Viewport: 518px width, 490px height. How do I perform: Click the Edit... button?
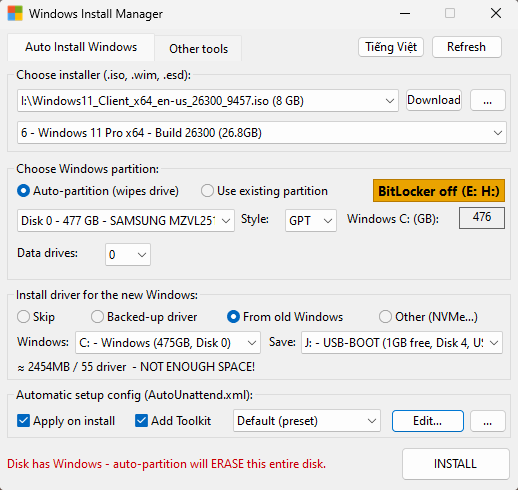click(428, 421)
